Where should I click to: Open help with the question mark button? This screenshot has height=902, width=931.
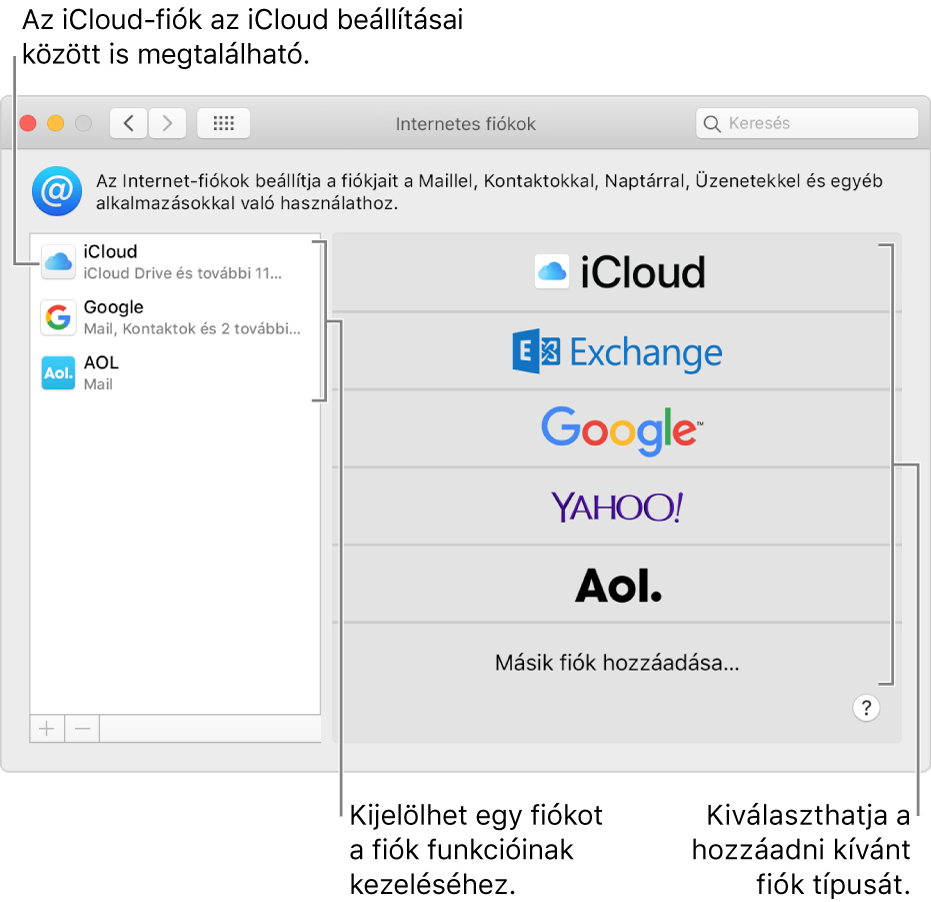point(866,708)
